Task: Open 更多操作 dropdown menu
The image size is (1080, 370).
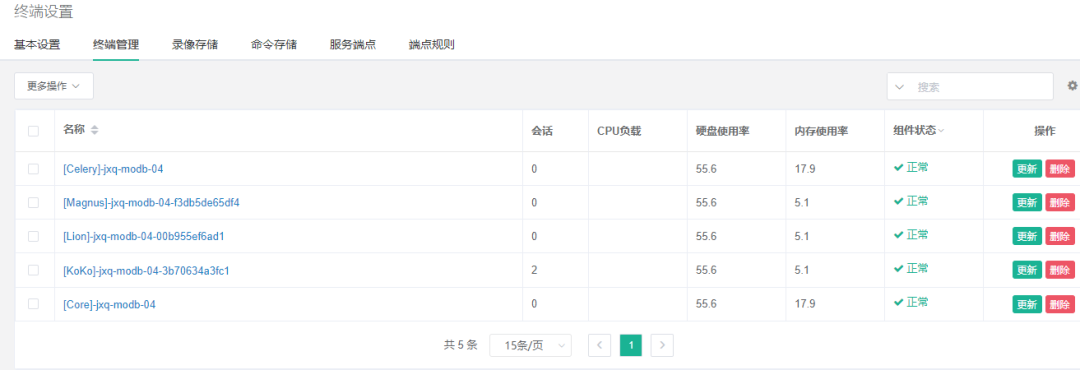Action: tap(54, 86)
